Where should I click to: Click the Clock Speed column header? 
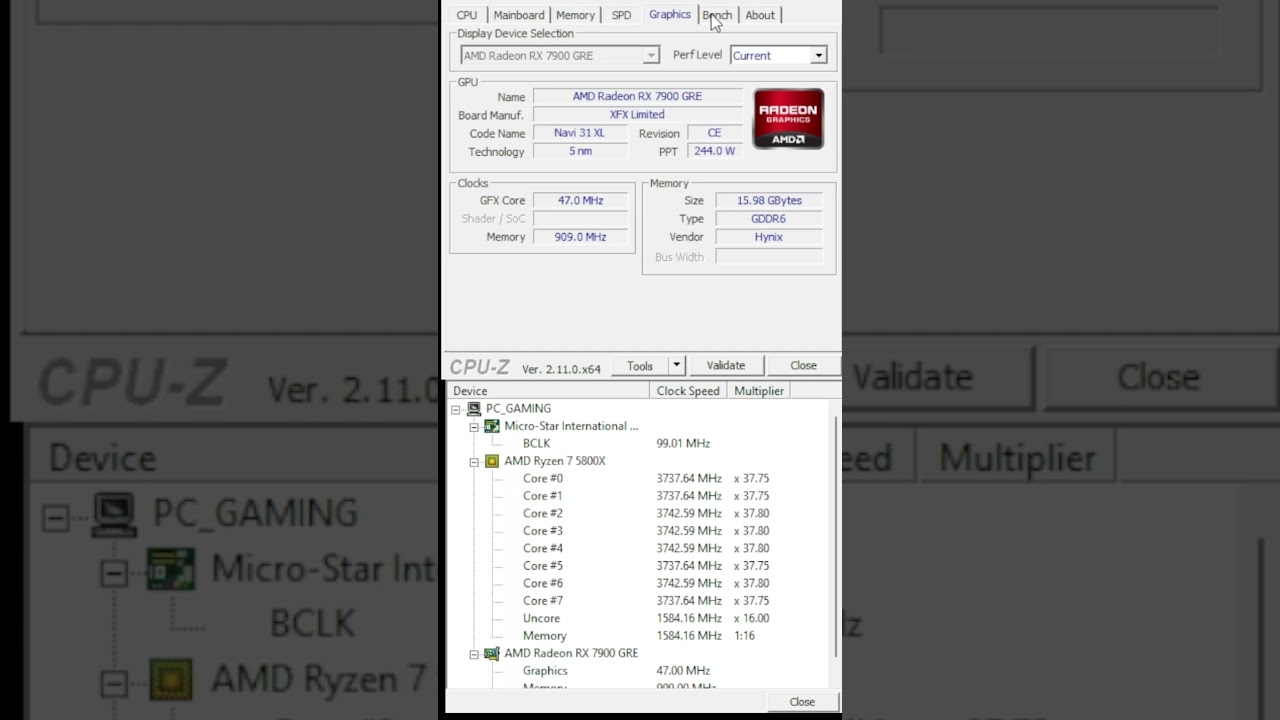tap(688, 391)
